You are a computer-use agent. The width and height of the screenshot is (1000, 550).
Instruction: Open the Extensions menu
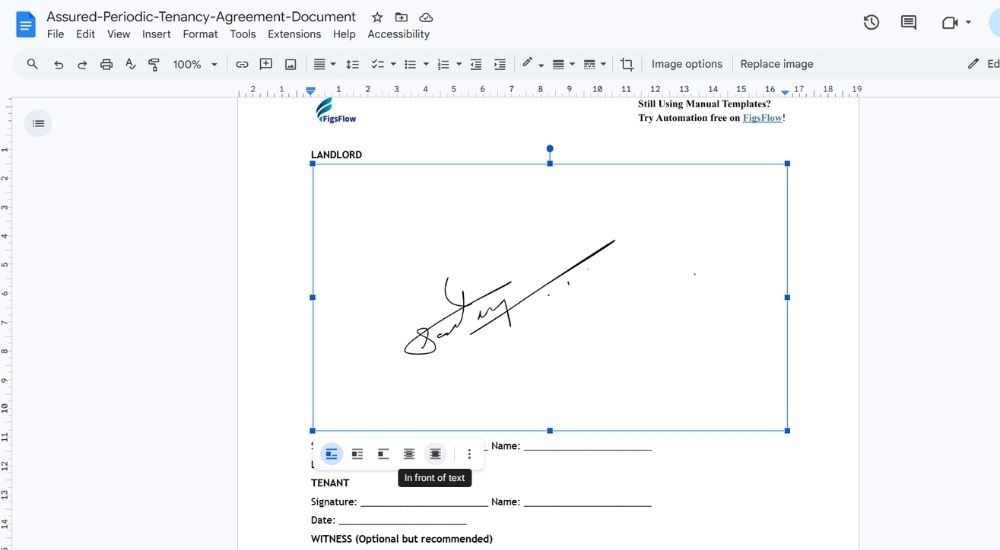coord(294,34)
